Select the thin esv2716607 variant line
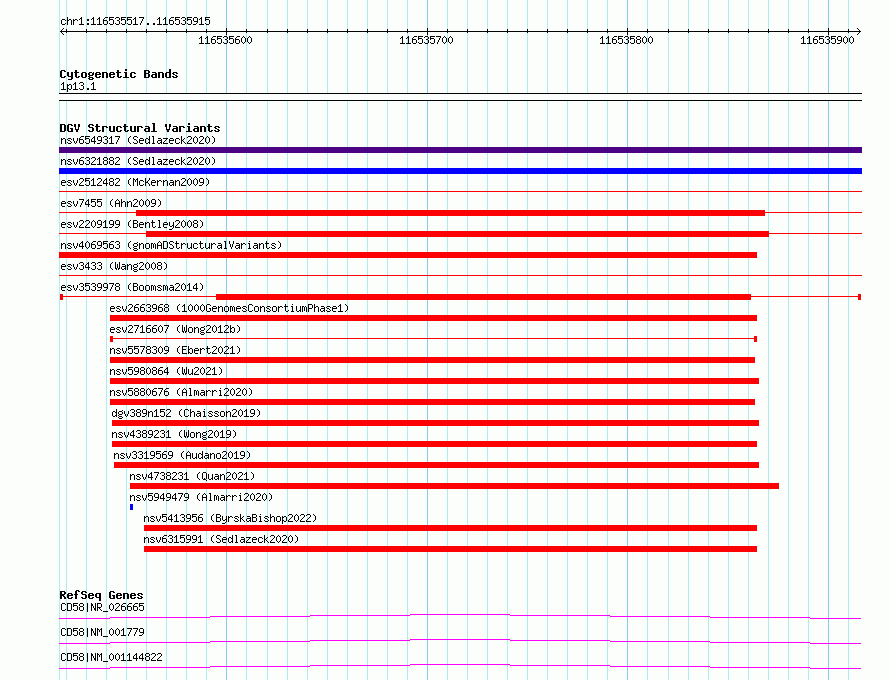The width and height of the screenshot is (890, 680). [433, 339]
